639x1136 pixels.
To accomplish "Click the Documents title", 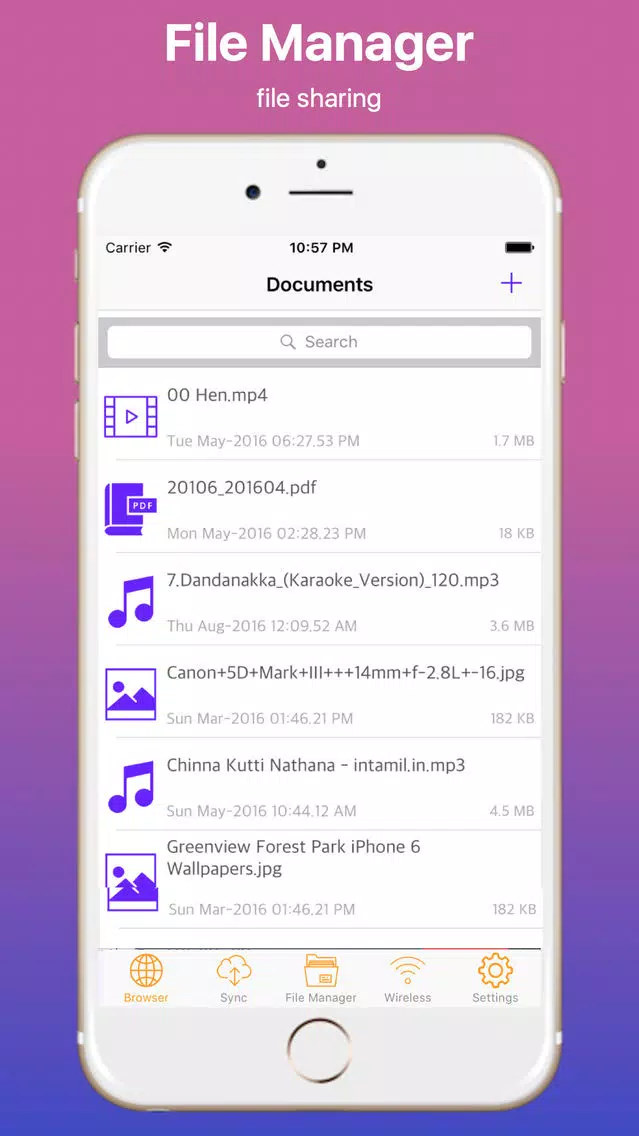I will (x=320, y=285).
